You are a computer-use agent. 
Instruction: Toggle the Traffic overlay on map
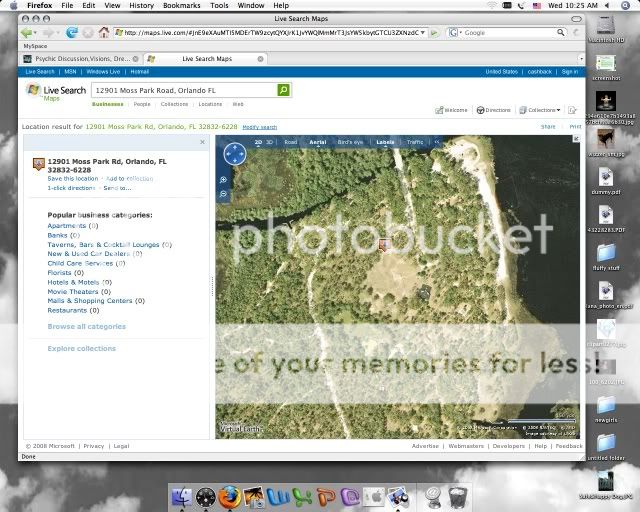(x=415, y=142)
